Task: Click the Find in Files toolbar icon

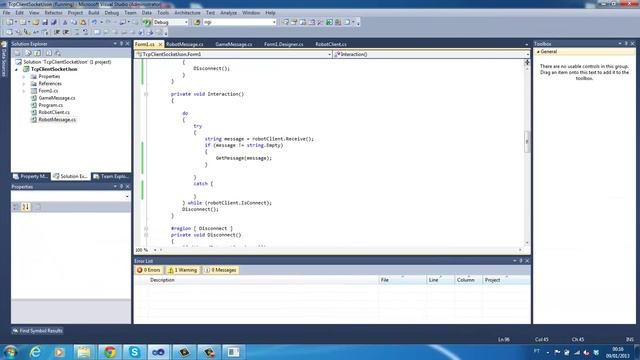Action: tap(197, 22)
